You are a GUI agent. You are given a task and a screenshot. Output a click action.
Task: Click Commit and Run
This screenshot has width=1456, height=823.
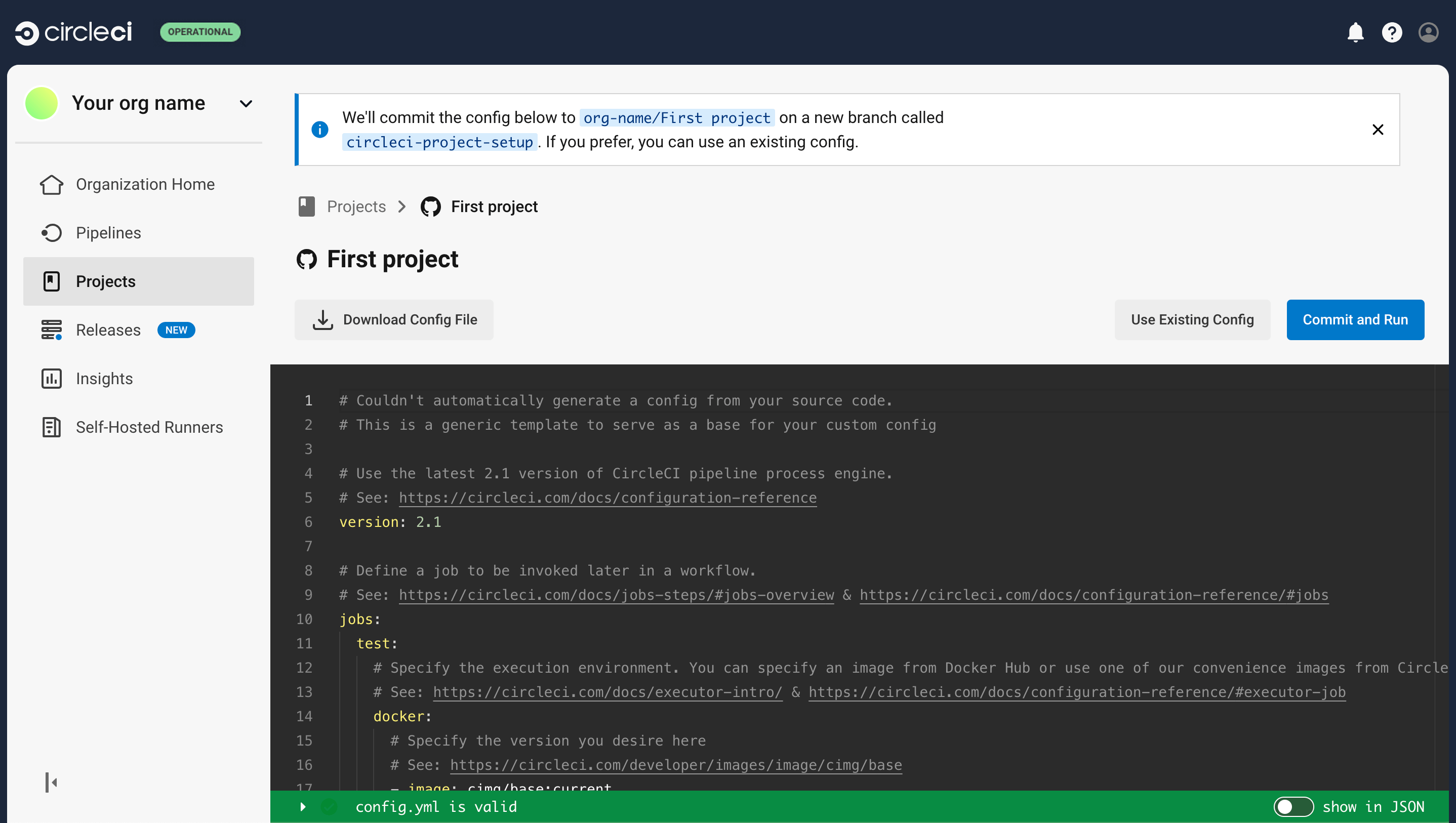click(1355, 320)
